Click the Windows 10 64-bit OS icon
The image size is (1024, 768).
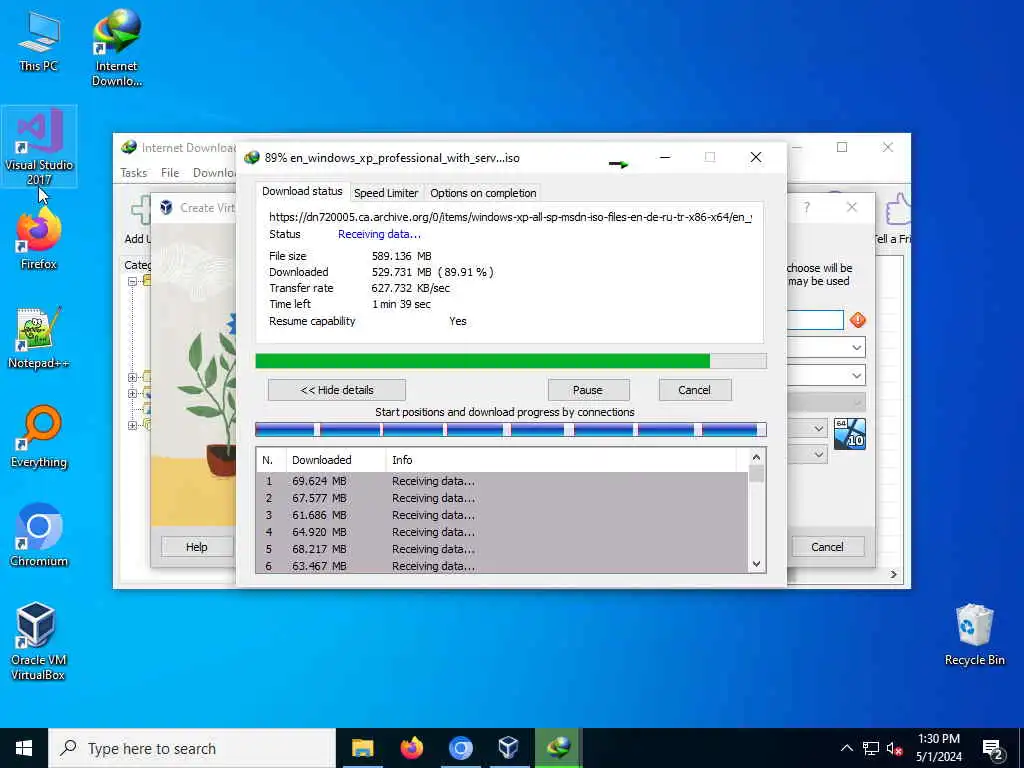pos(850,434)
